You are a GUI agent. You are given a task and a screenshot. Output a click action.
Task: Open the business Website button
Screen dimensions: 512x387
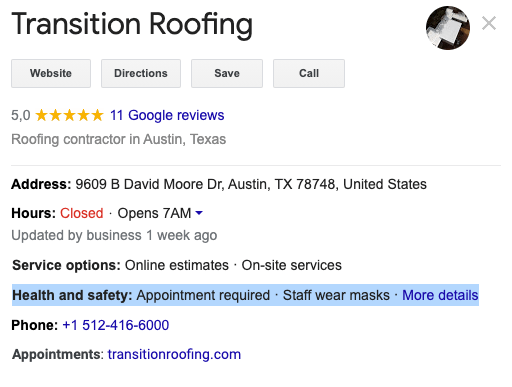(51, 73)
